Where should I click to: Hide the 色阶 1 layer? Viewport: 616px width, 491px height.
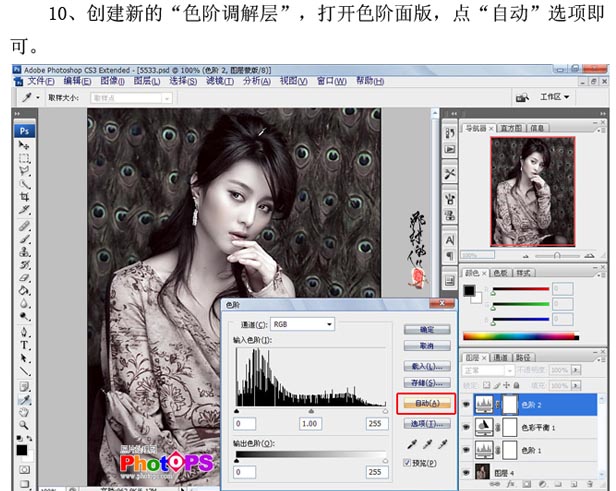466,450
